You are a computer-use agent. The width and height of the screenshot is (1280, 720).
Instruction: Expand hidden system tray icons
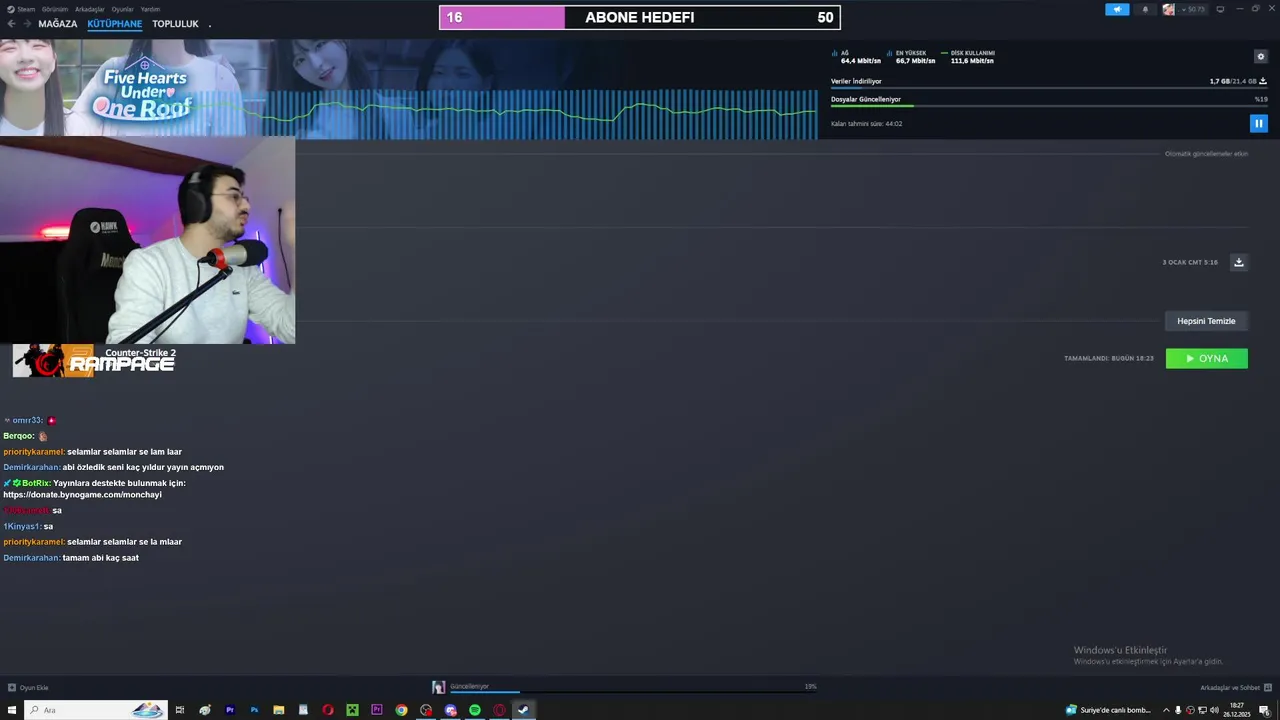click(1165, 710)
